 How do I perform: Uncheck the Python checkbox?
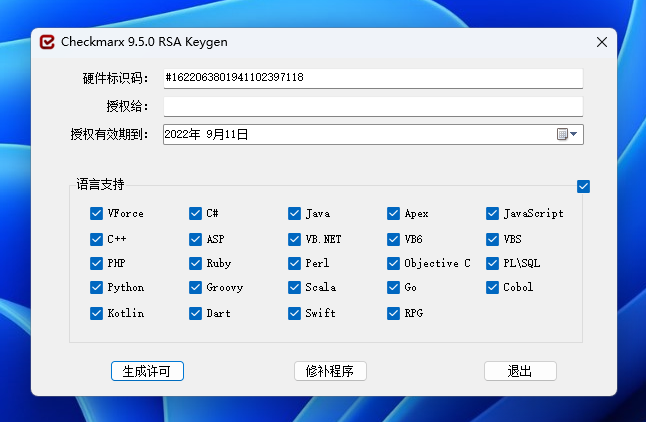[96, 287]
